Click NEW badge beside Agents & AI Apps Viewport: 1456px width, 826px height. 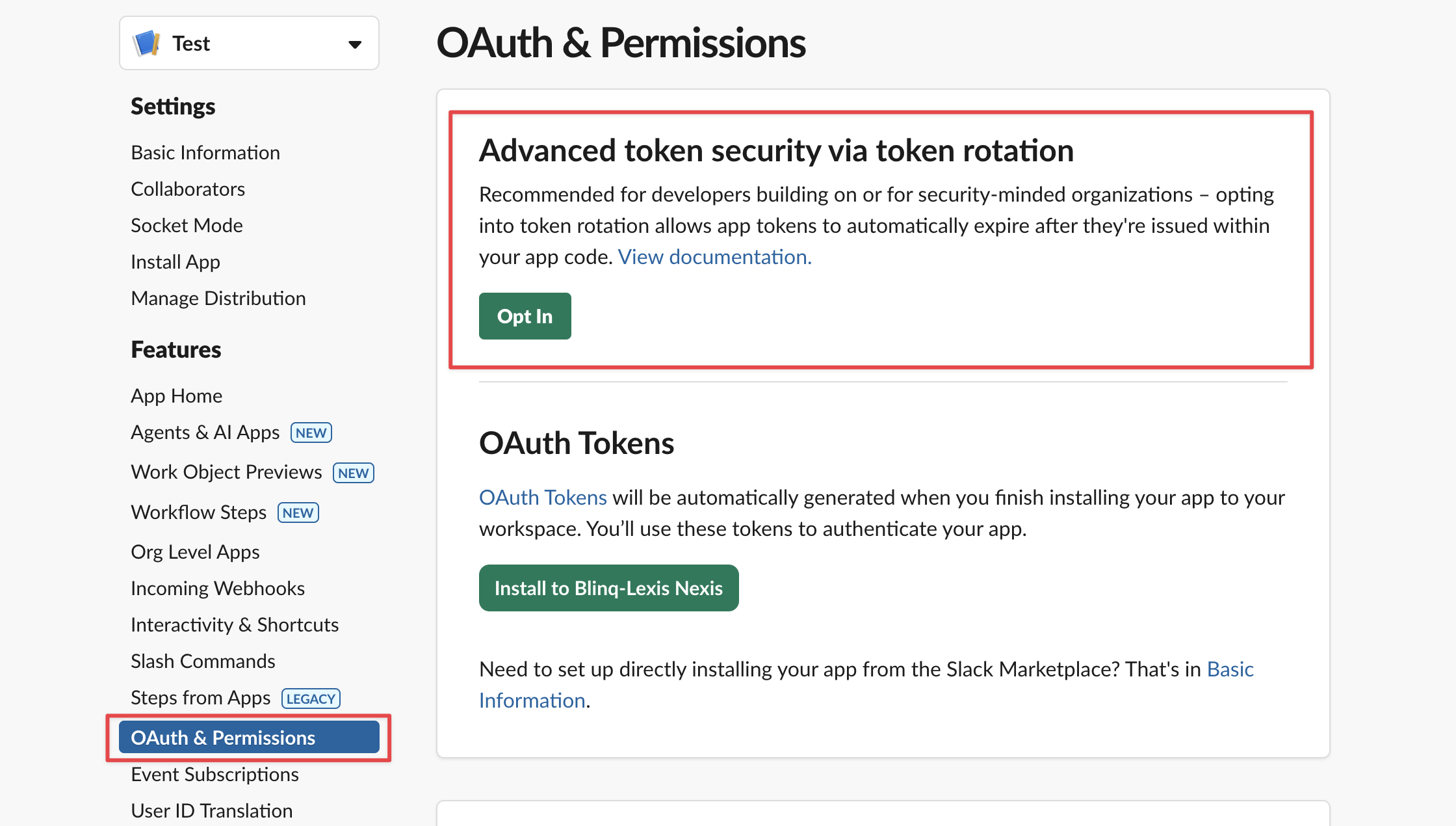tap(311, 433)
